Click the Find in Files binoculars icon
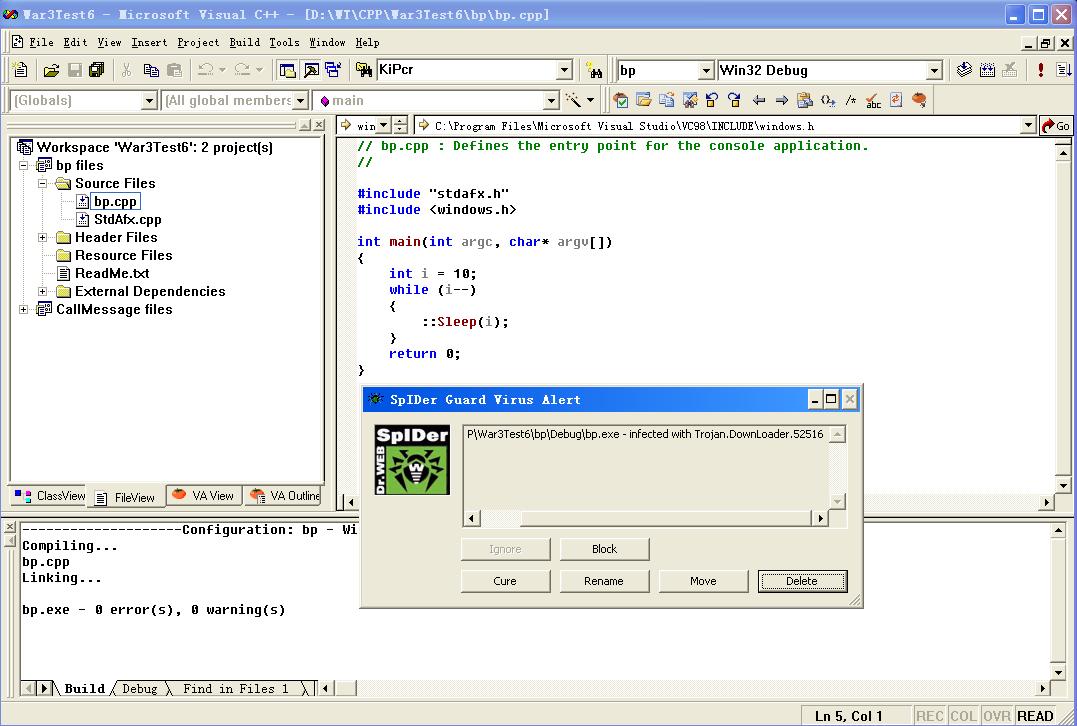This screenshot has height=726, width=1077. tap(363, 70)
